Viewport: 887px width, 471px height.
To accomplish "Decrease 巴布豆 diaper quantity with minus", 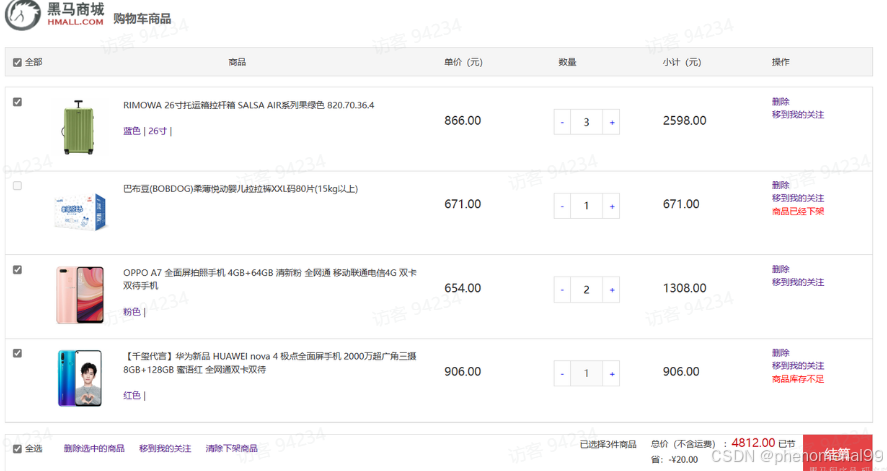I will tap(562, 206).
